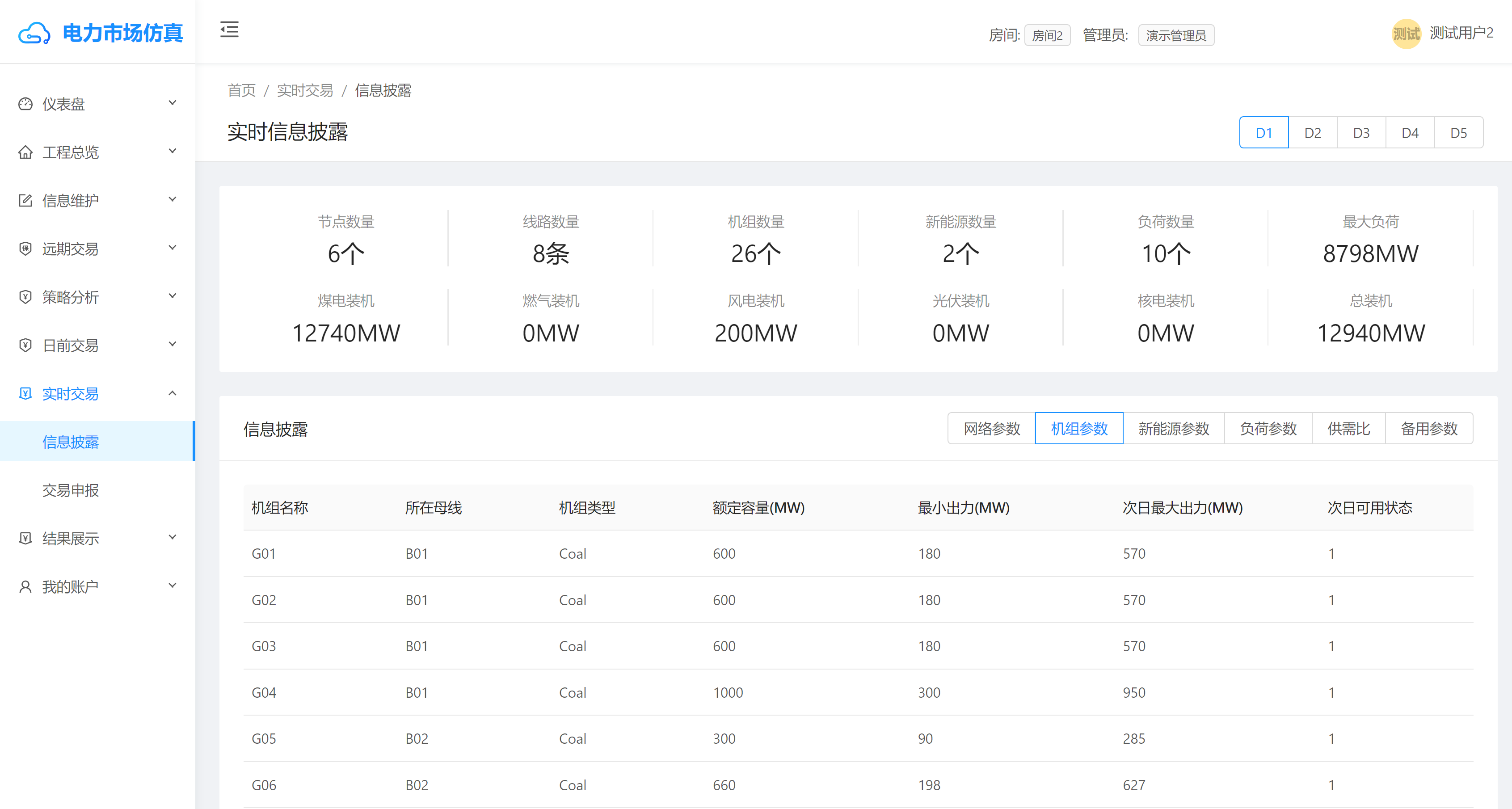Collapse sidebar with hamburger menu icon

229,29
